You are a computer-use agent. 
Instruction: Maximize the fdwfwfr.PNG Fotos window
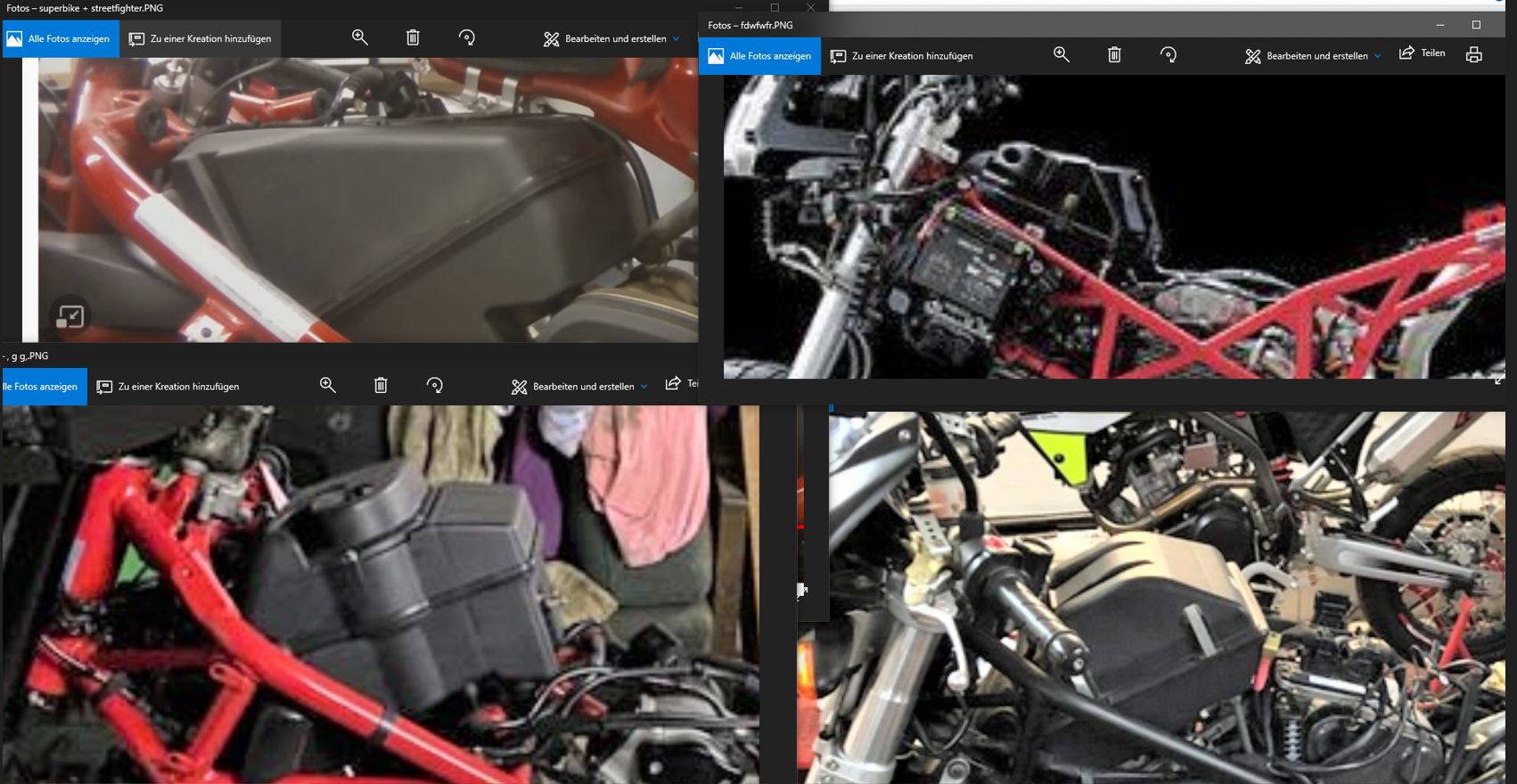point(1476,25)
